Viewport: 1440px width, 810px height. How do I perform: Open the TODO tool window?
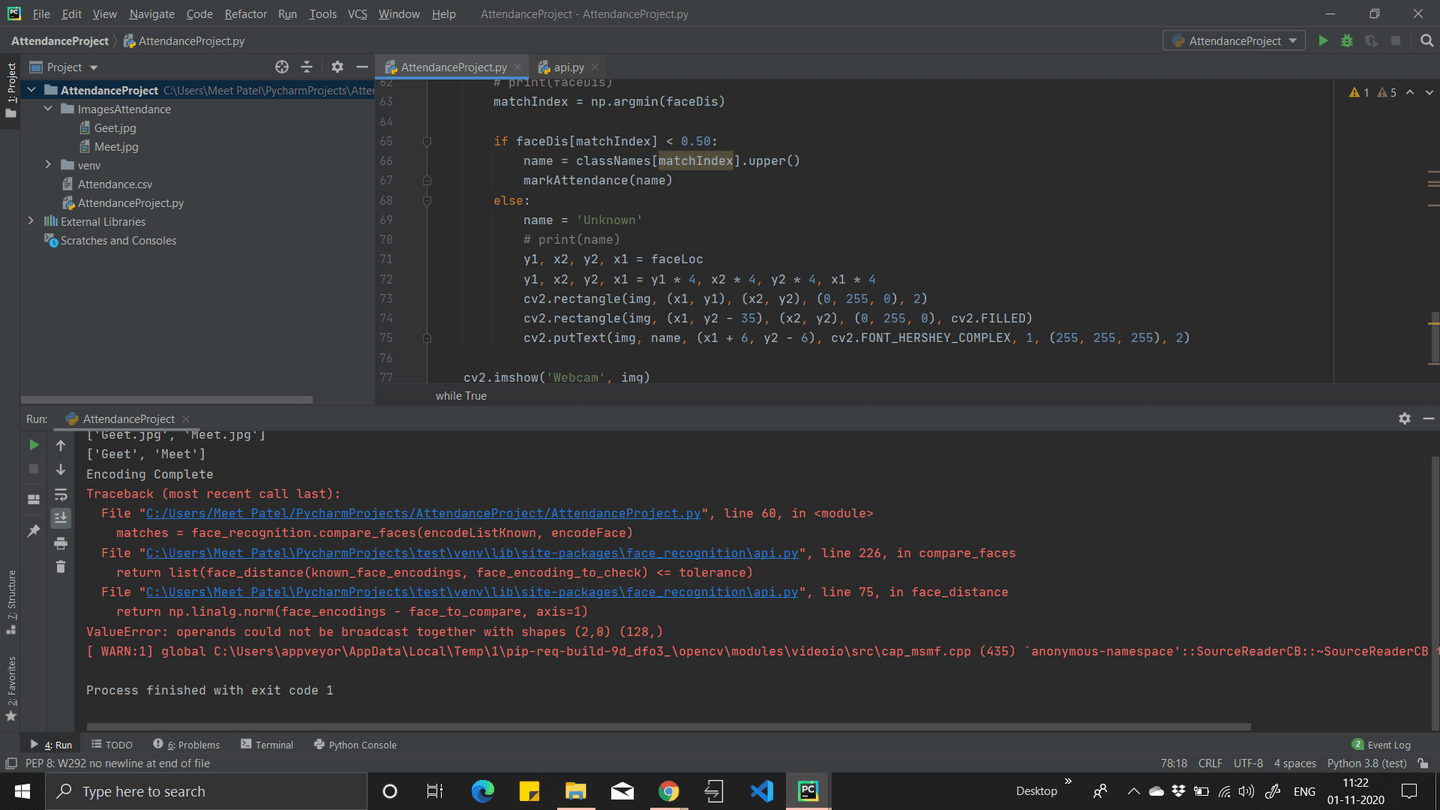coord(112,745)
